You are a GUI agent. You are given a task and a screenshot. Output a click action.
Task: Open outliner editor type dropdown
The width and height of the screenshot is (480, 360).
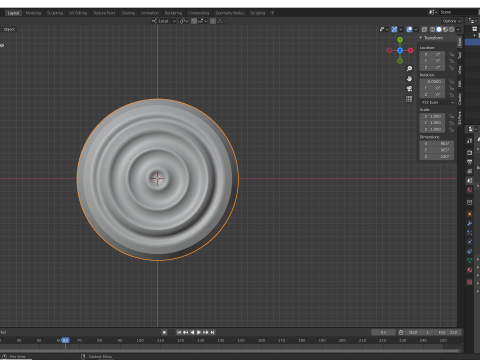[473, 21]
